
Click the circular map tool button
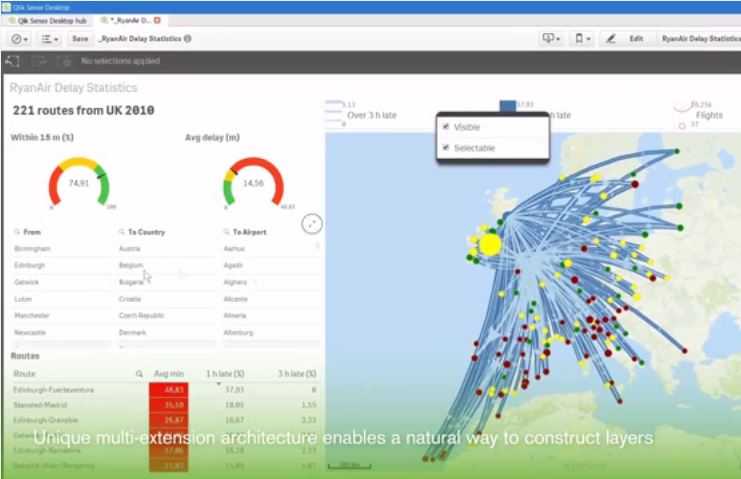coord(312,223)
